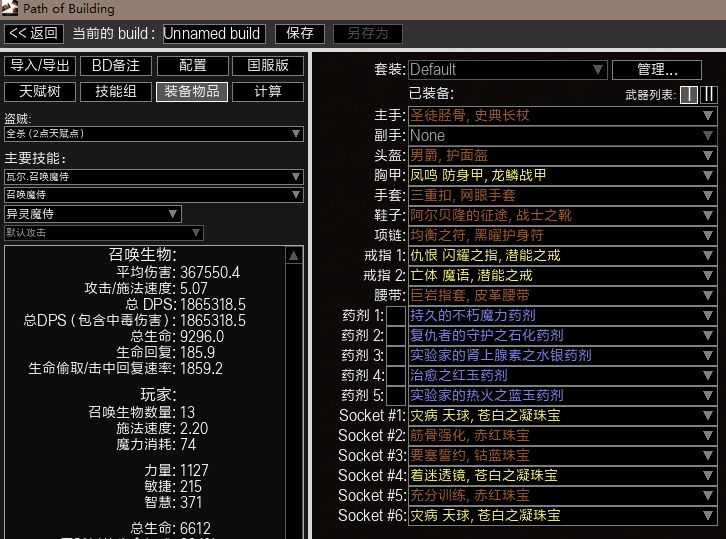Switch to 国服版 version
The height and width of the screenshot is (539, 726).
pyautogui.click(x=268, y=66)
